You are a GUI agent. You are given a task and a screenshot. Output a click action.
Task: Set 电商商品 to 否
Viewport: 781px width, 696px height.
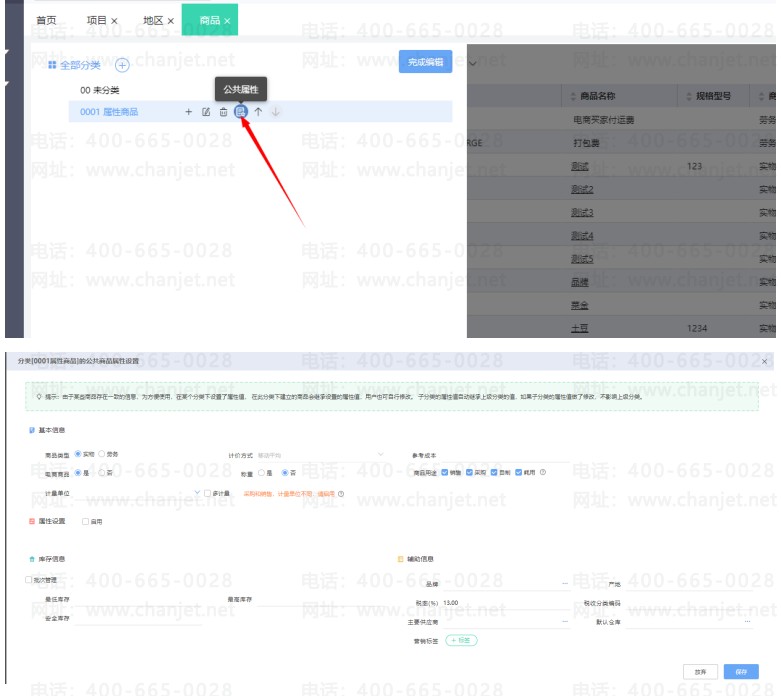click(x=102, y=472)
